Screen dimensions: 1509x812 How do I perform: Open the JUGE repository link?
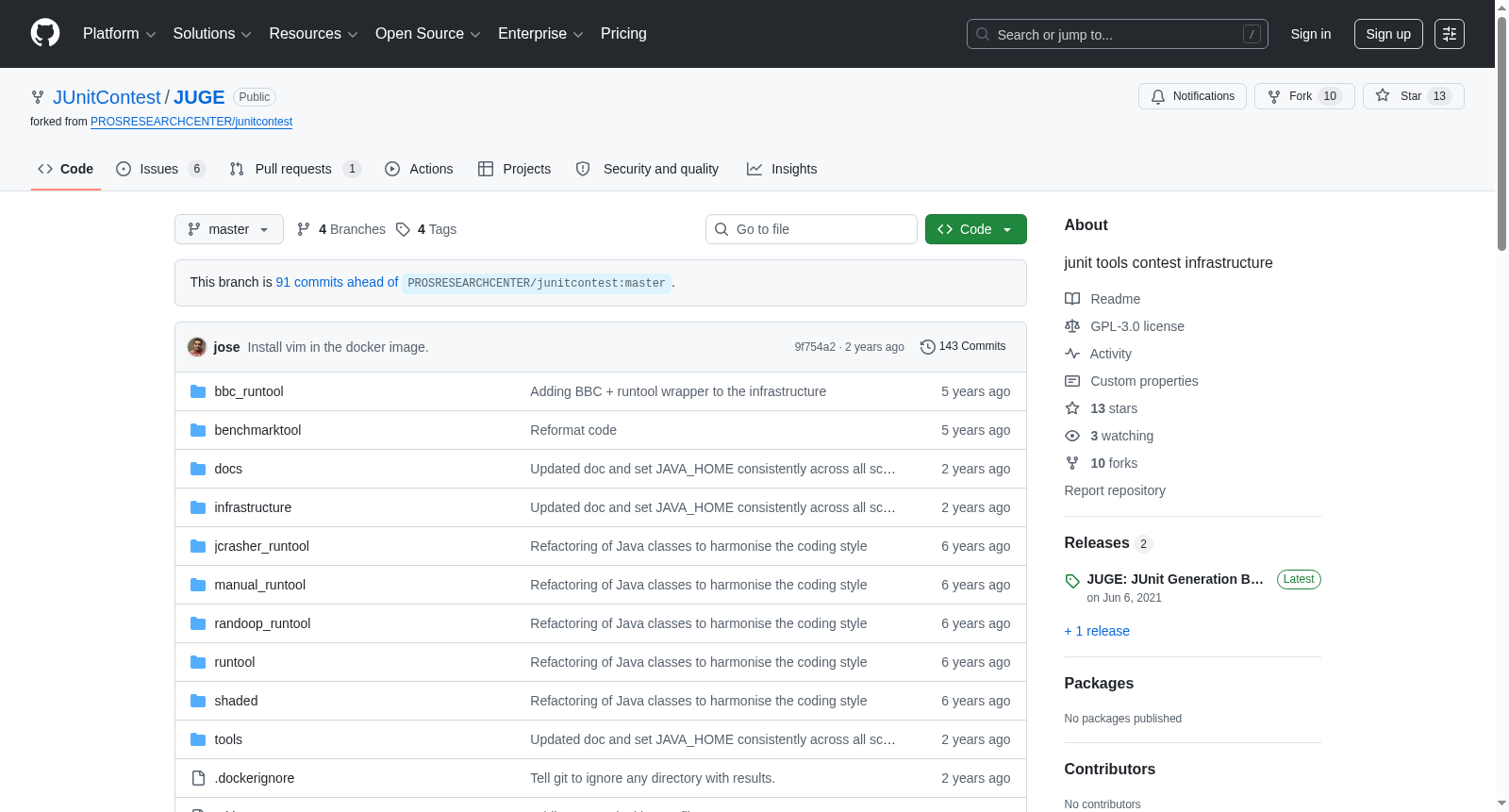(x=199, y=97)
